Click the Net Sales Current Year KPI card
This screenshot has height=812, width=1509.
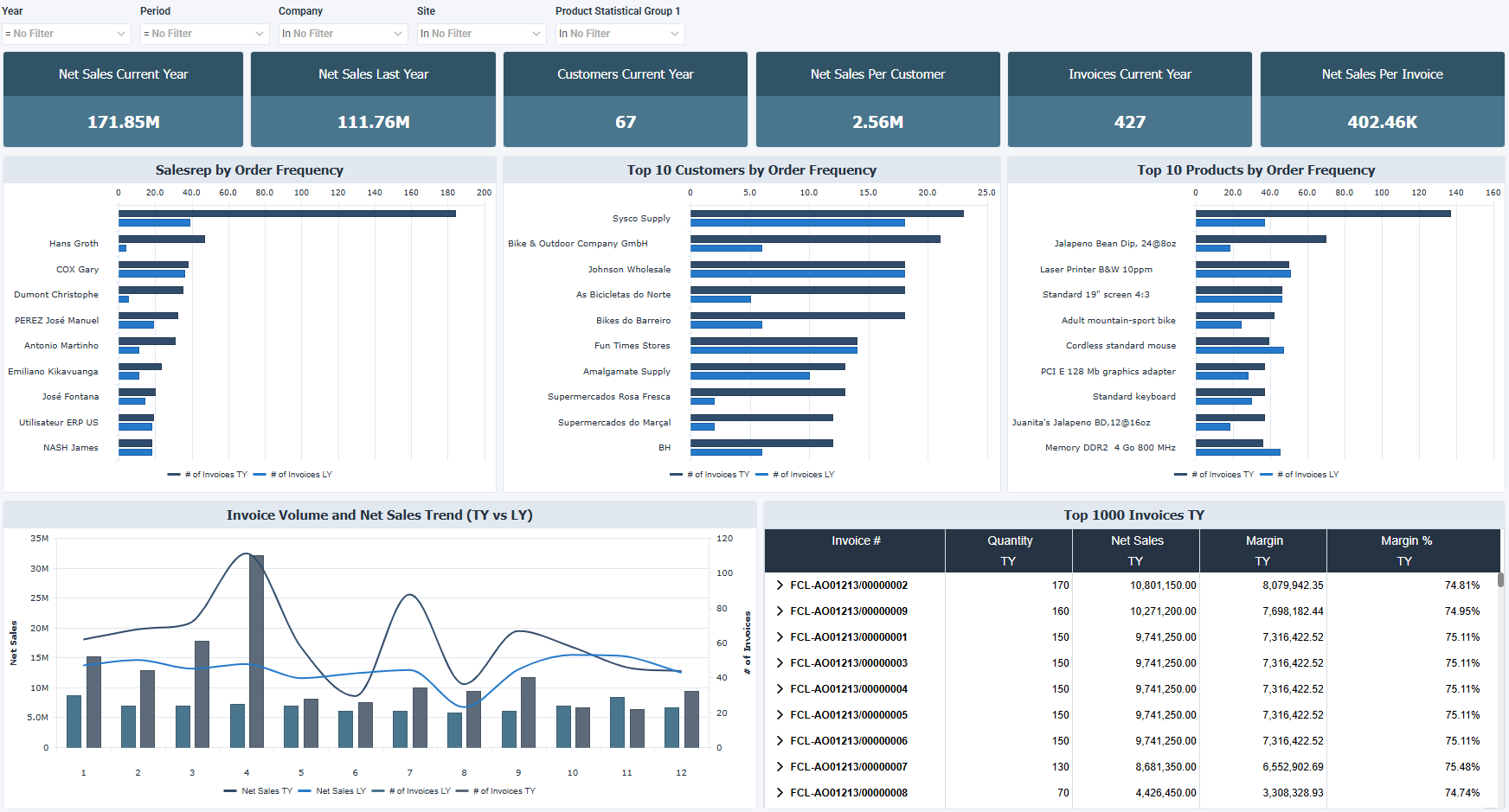click(123, 99)
